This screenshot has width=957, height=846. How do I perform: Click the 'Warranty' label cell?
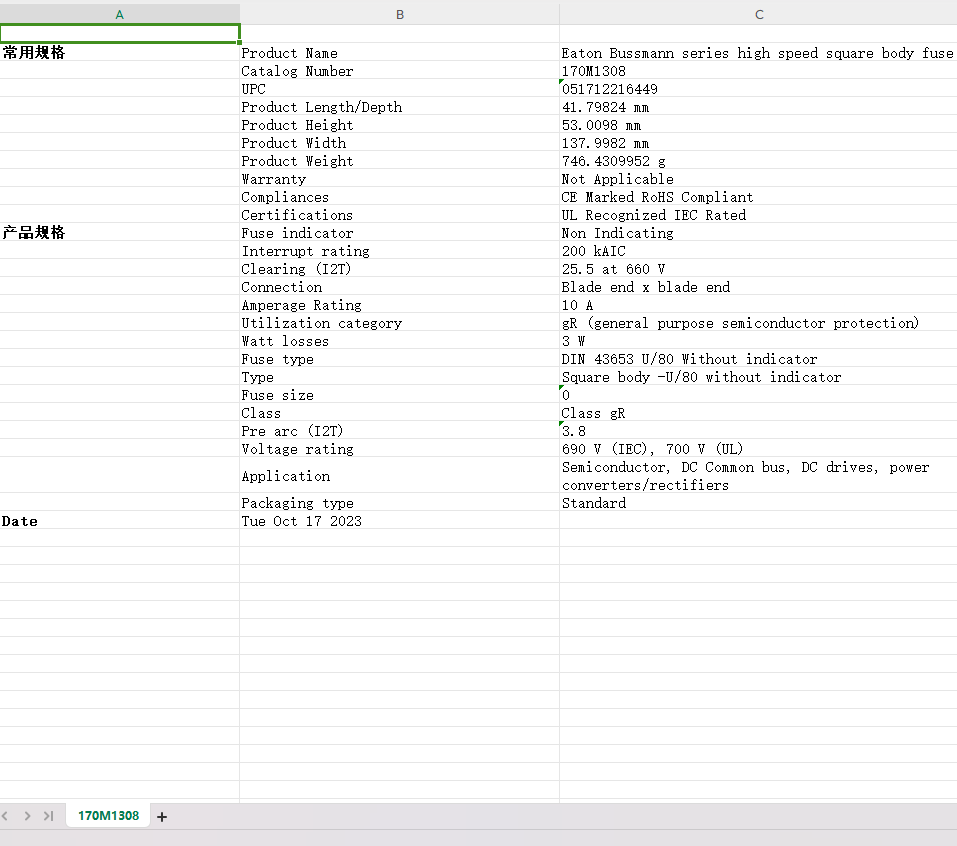tap(400, 179)
